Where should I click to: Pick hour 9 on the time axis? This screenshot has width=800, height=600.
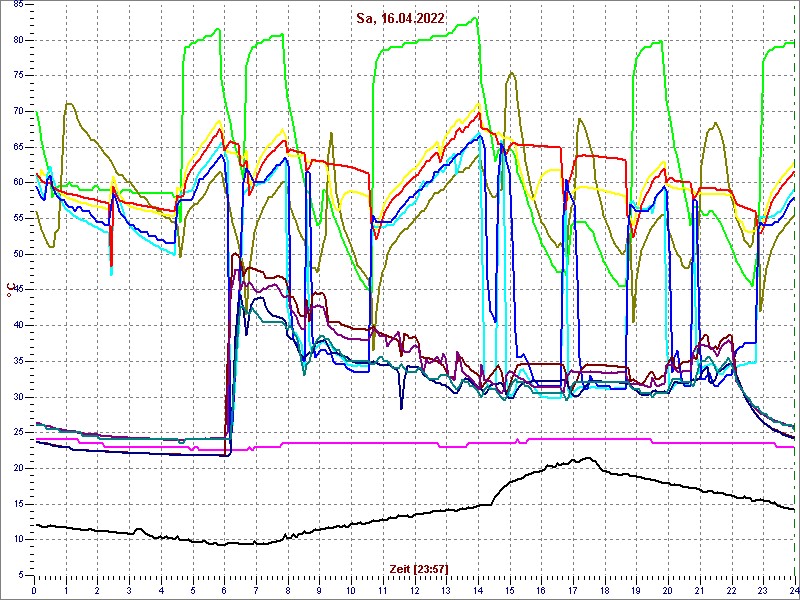(319, 591)
